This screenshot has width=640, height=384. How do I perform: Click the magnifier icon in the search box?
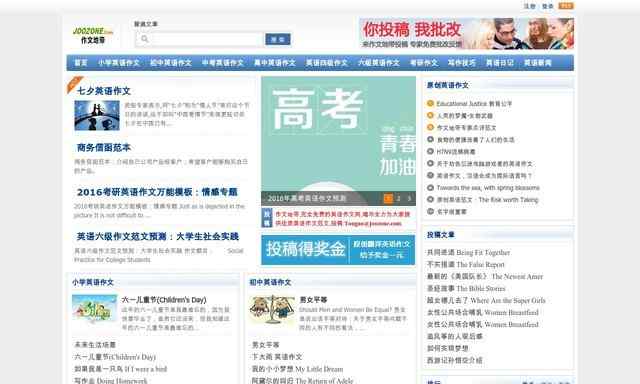coord(144,39)
